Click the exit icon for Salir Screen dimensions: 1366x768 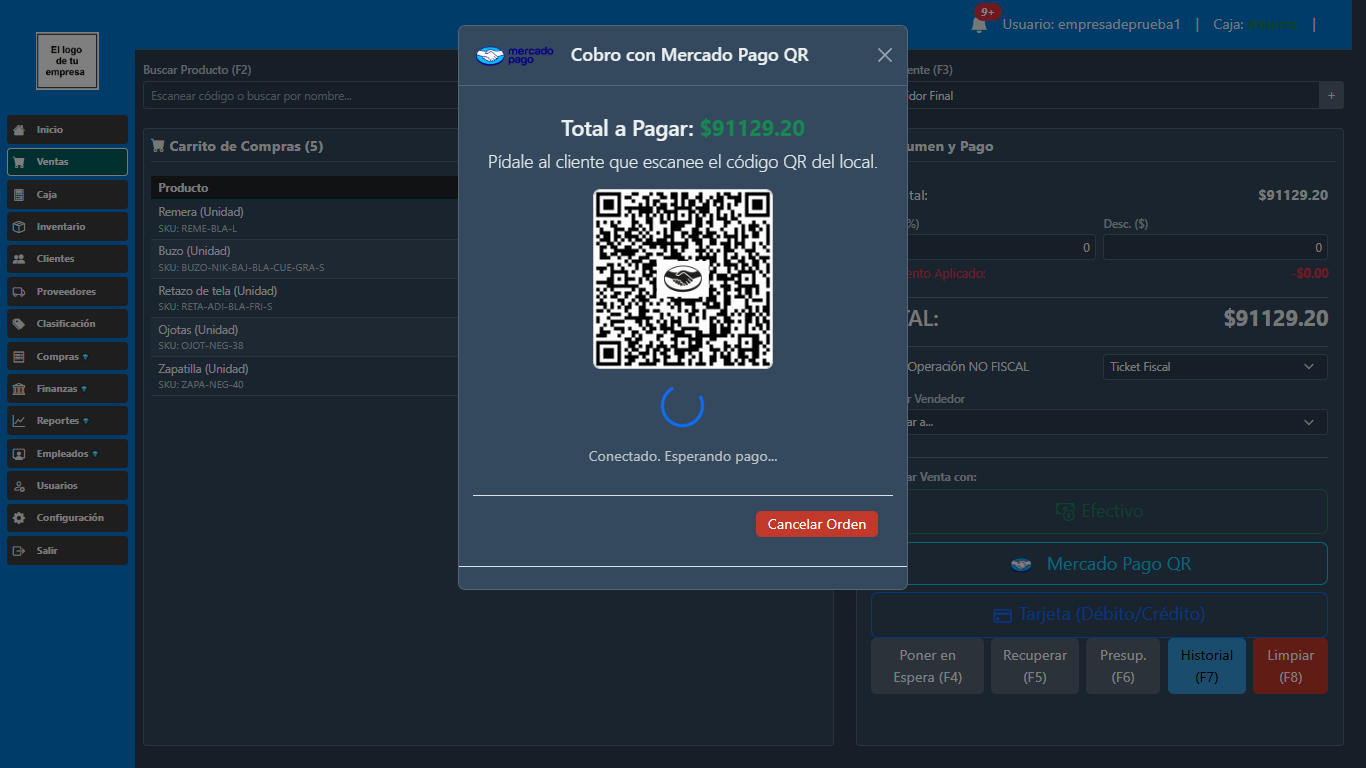click(19, 551)
